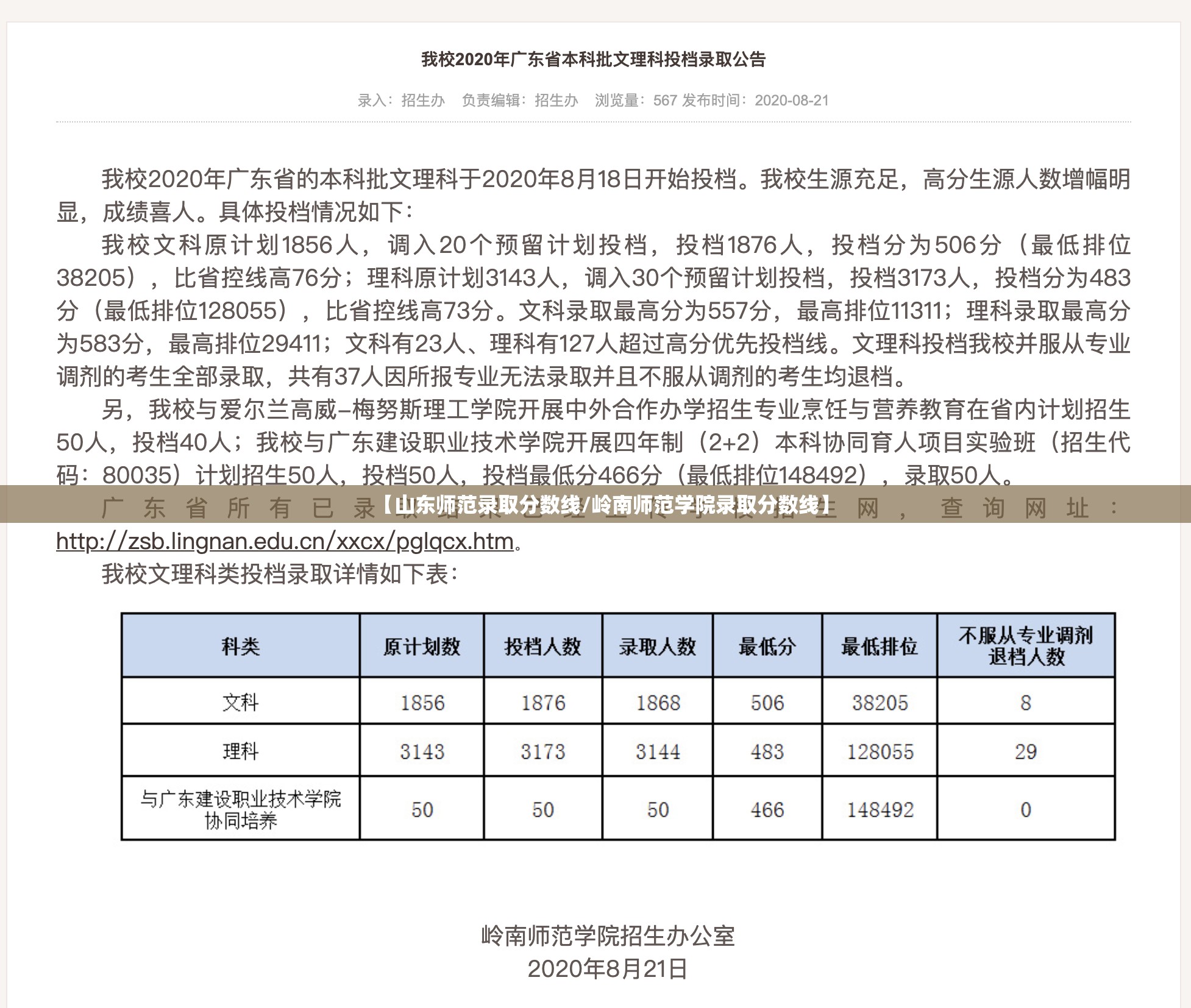Open the zsb.lingnan.edu.cn query link

click(285, 541)
